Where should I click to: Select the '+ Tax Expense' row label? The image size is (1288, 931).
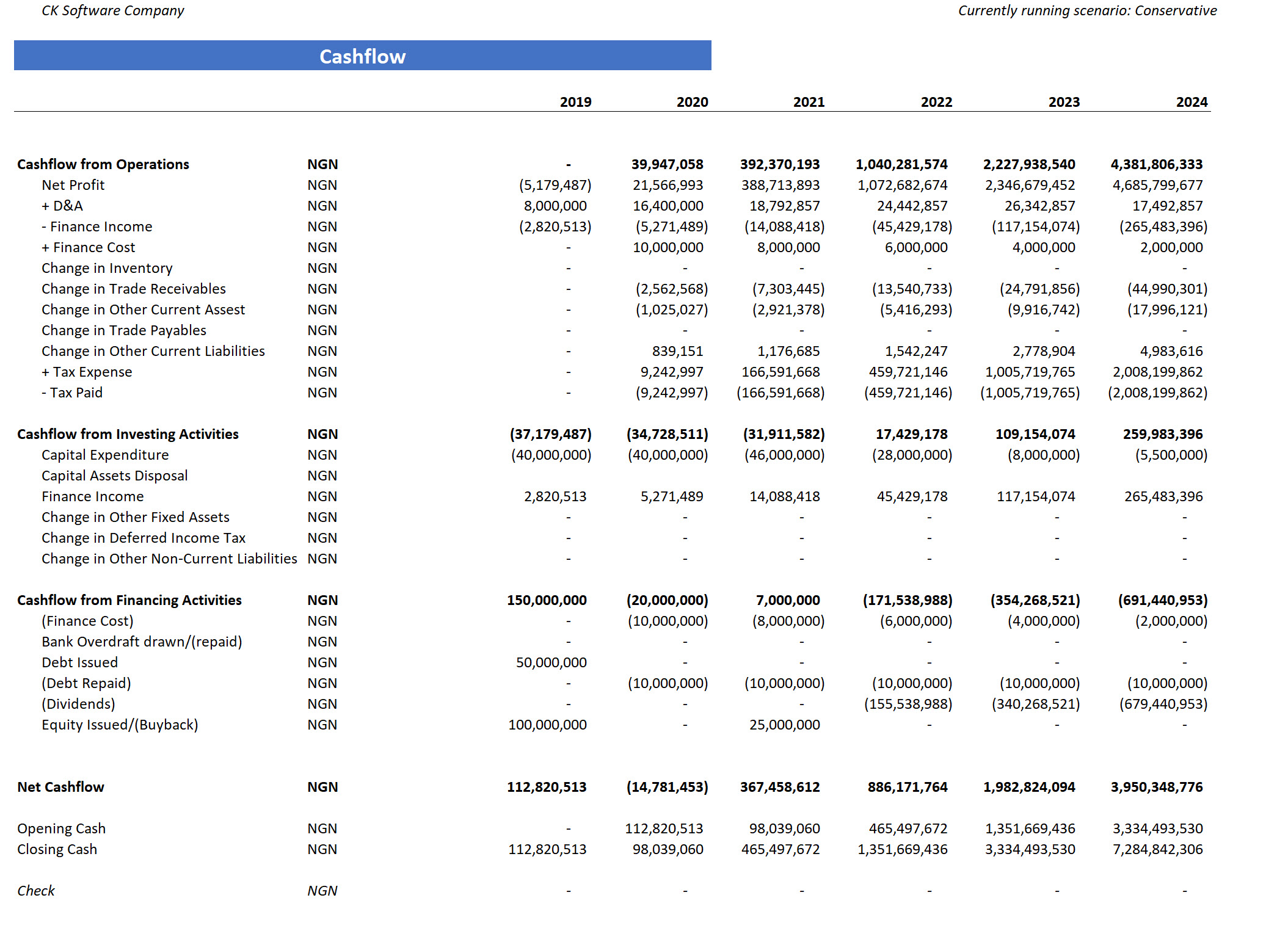(87, 372)
